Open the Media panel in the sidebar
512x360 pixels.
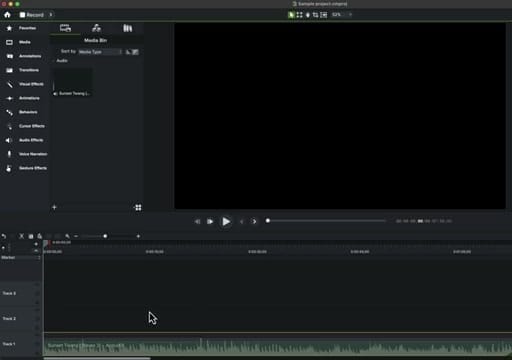pos(20,42)
